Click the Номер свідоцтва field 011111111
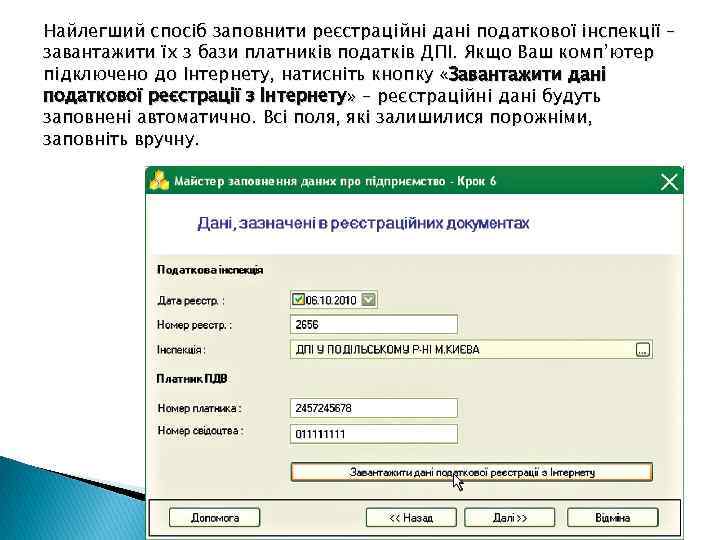The image size is (720, 540). click(374, 434)
